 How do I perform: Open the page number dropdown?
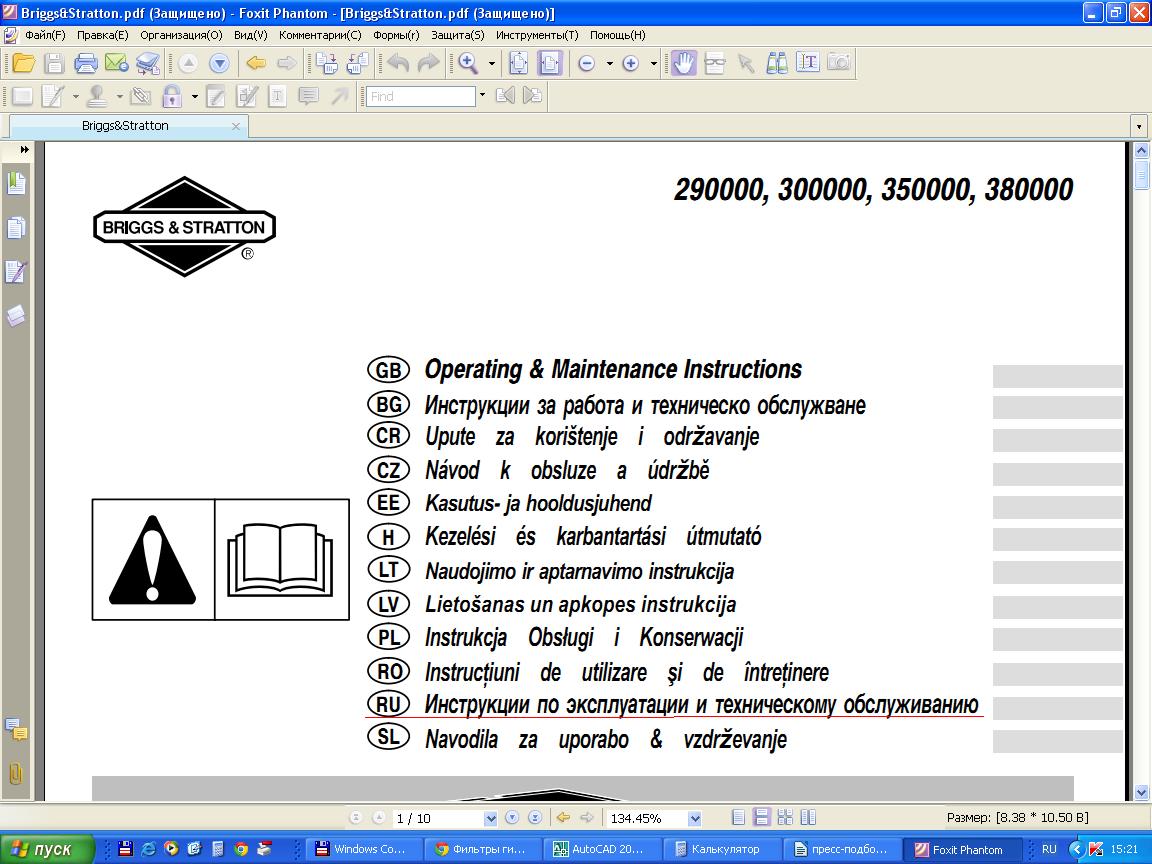click(x=490, y=818)
